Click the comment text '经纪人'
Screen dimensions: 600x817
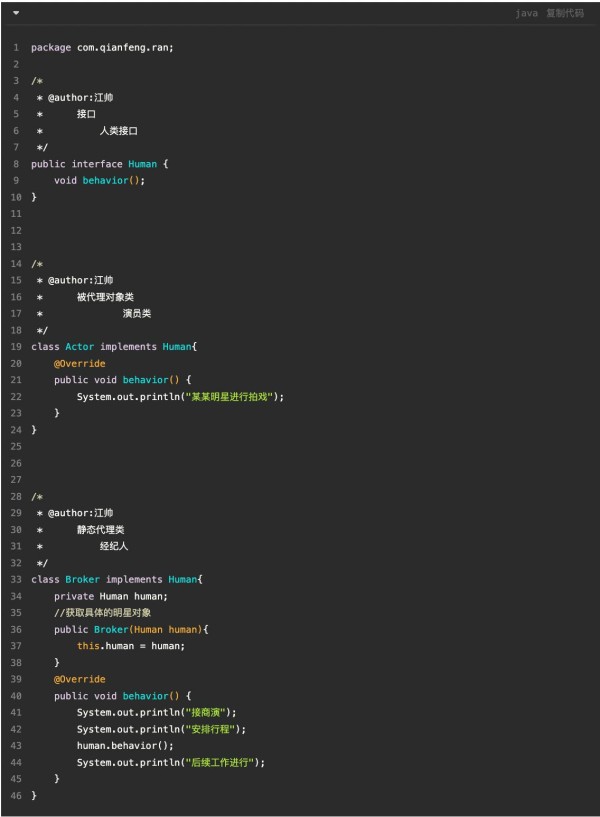(x=114, y=546)
